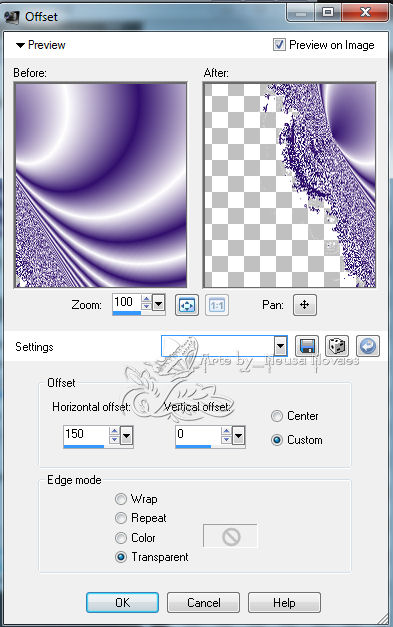
Task: Click OK to apply the offset
Action: coord(122,602)
